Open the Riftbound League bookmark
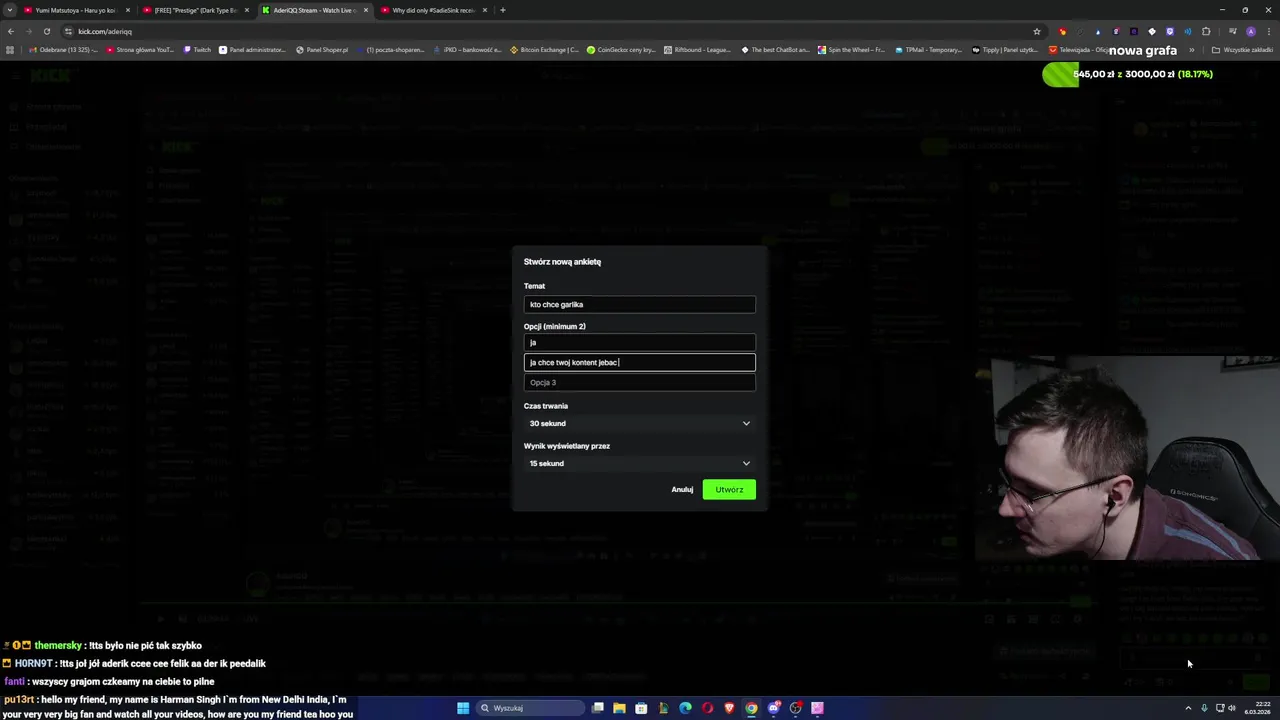 697,50
